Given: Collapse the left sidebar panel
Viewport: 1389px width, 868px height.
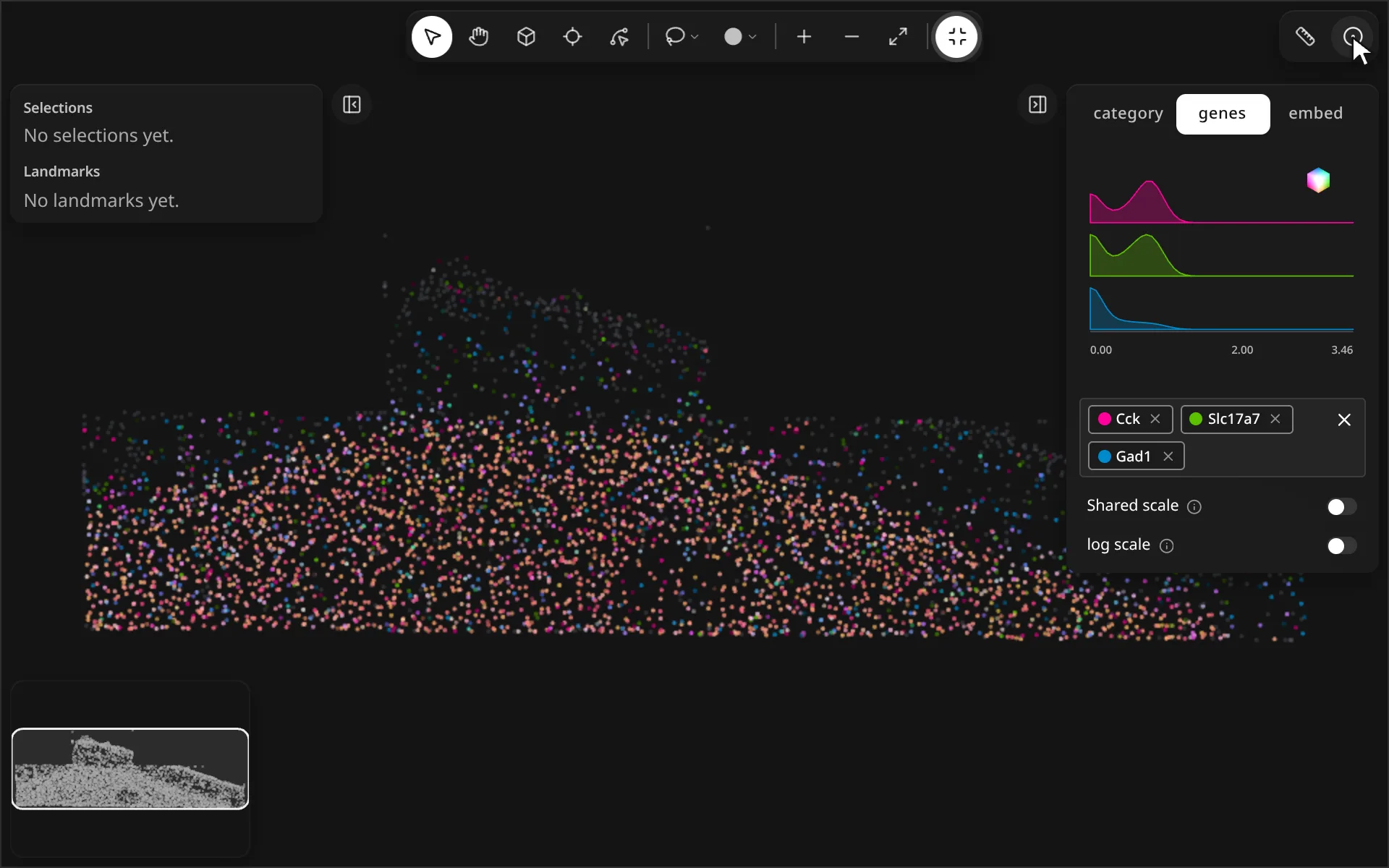Looking at the screenshot, I should coord(352,105).
